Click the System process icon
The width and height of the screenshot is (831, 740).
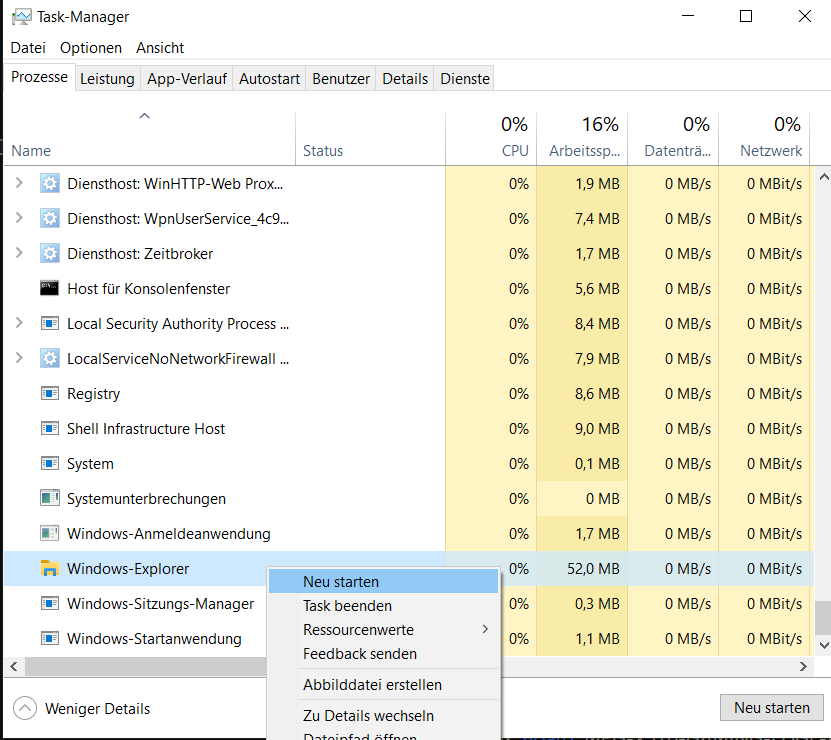(x=50, y=463)
